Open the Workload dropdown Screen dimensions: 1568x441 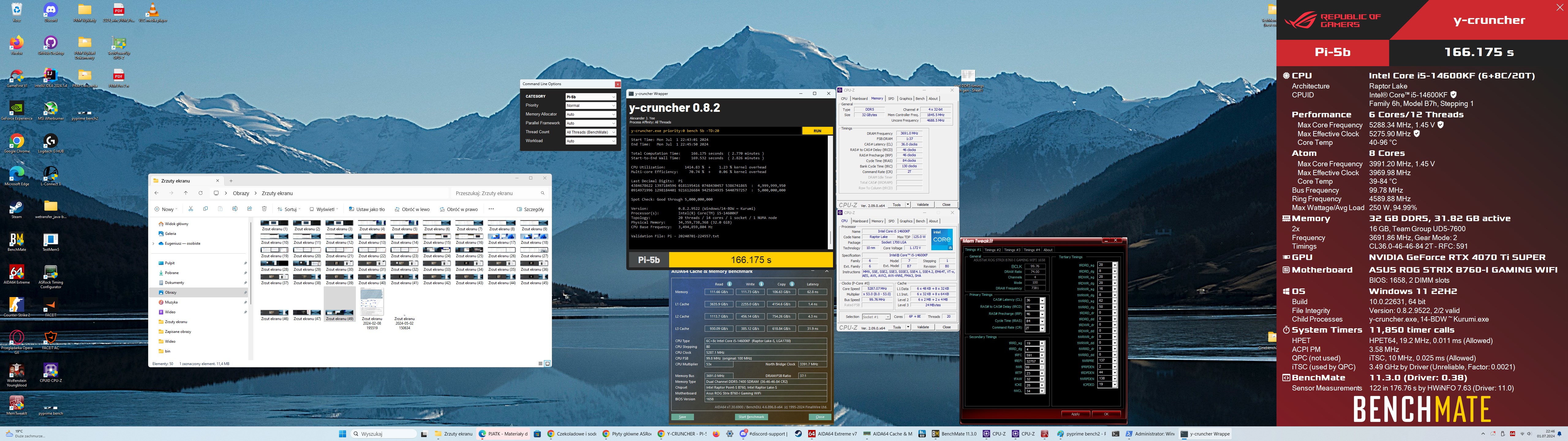(x=590, y=141)
